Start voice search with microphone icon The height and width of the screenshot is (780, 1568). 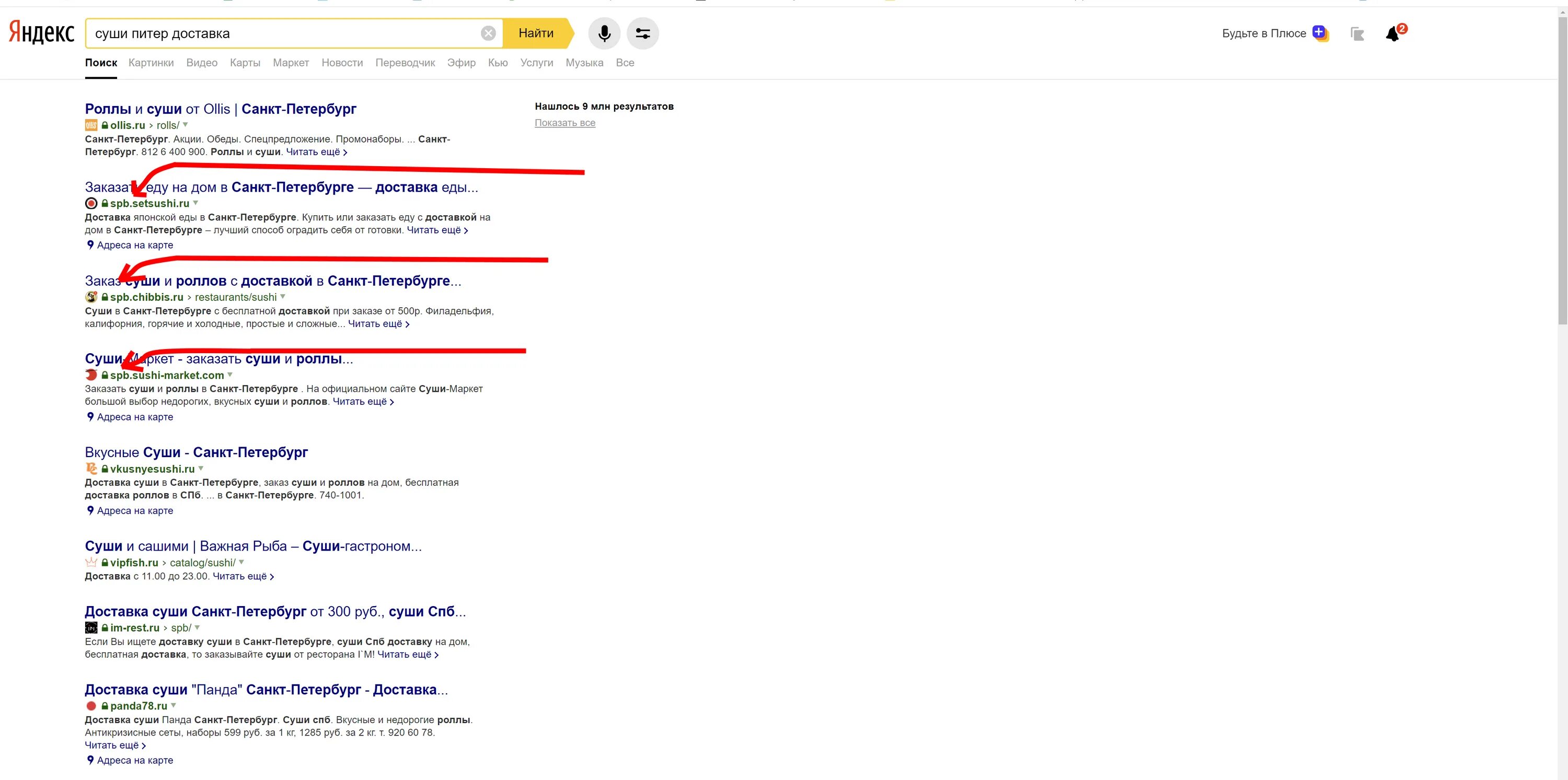(604, 33)
